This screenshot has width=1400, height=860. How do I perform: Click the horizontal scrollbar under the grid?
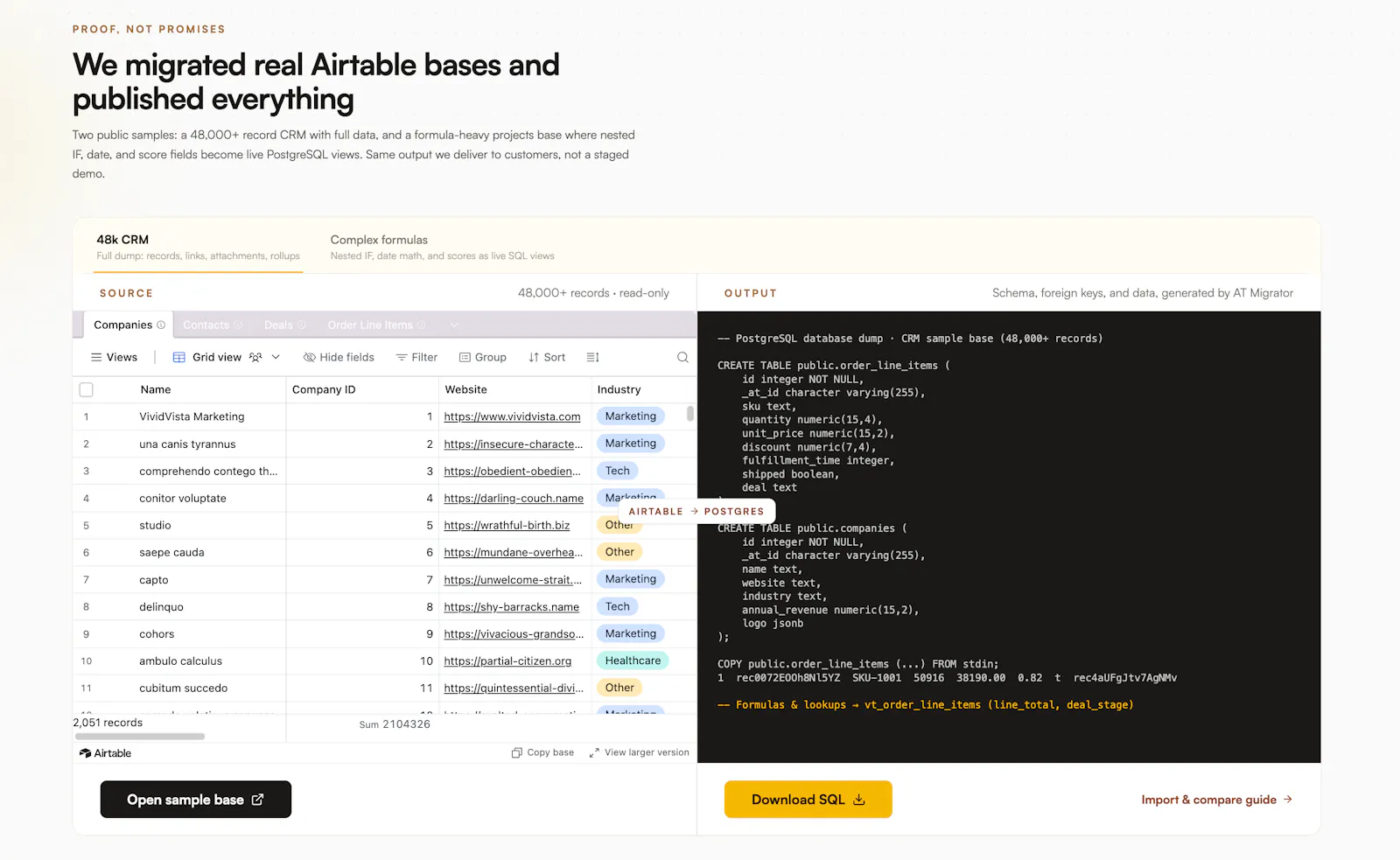(140, 737)
